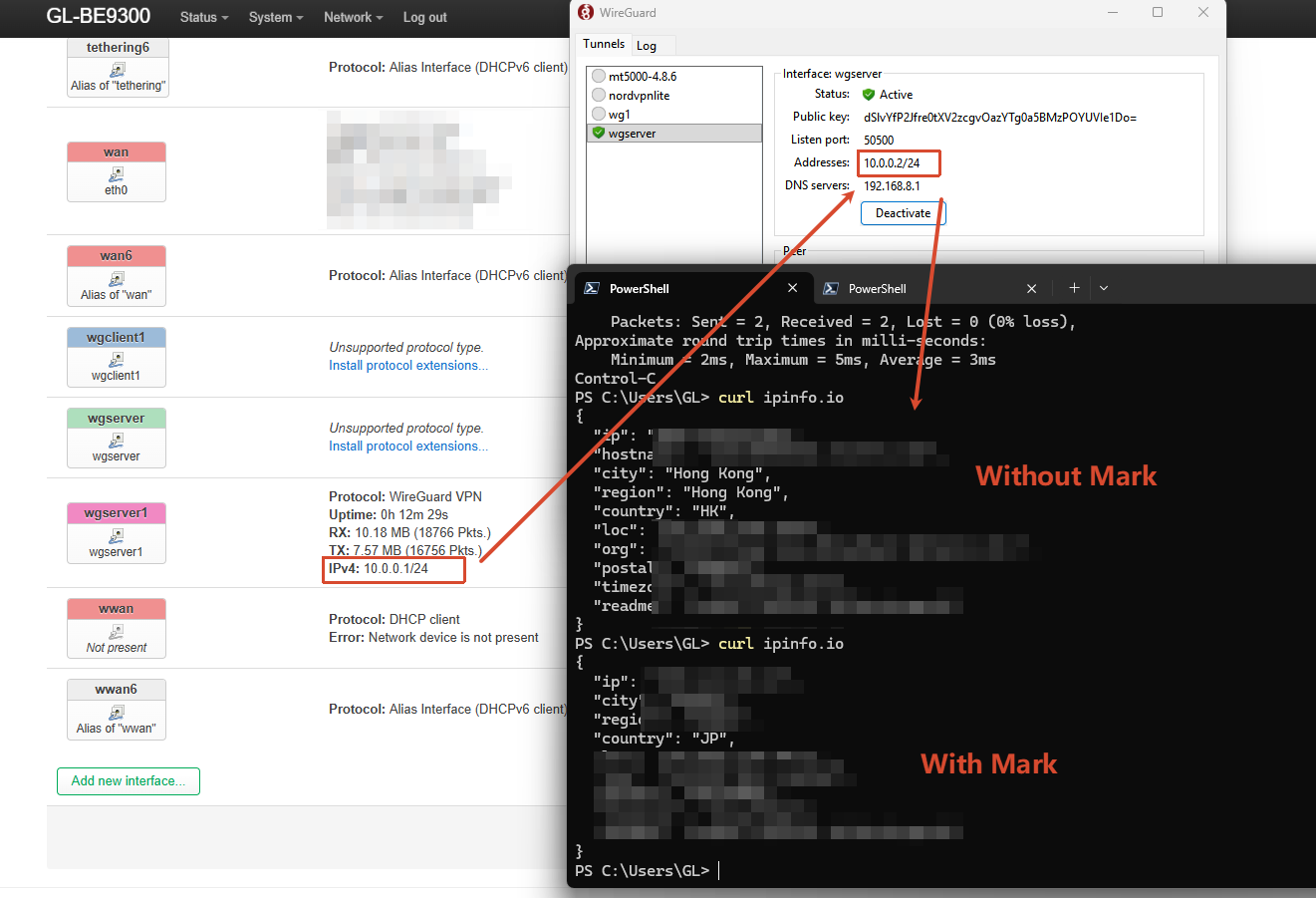1316x898 pixels.
Task: Click the address value 10.0.0.2/24
Action: point(892,163)
